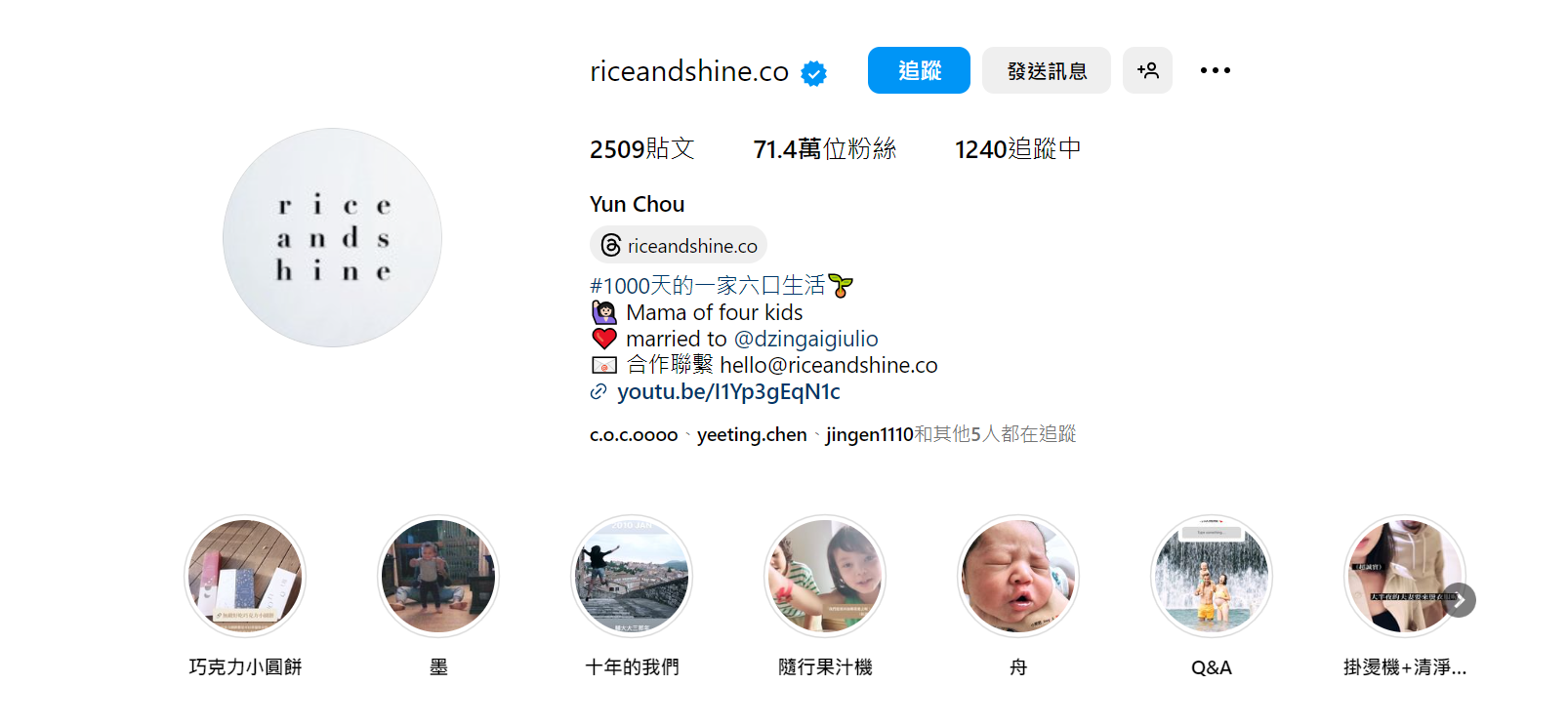Open the #1000天的一家六口生活 hashtag
The height and width of the screenshot is (725, 1568).
click(708, 286)
